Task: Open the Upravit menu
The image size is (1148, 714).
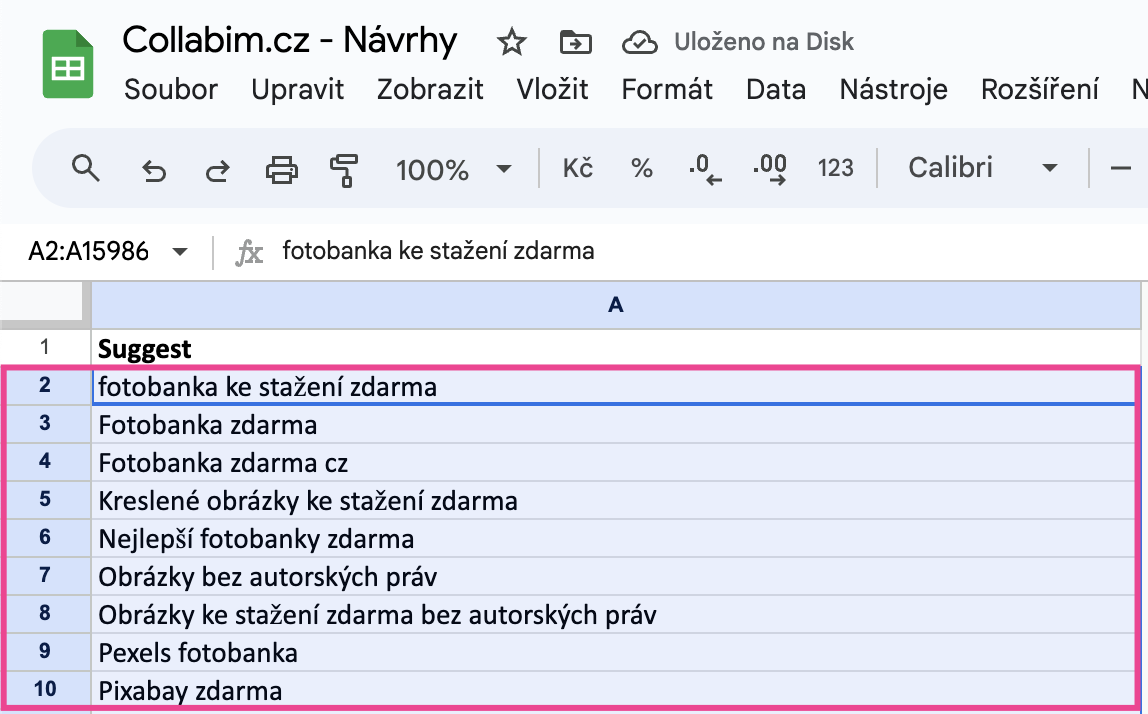Action: click(x=297, y=89)
